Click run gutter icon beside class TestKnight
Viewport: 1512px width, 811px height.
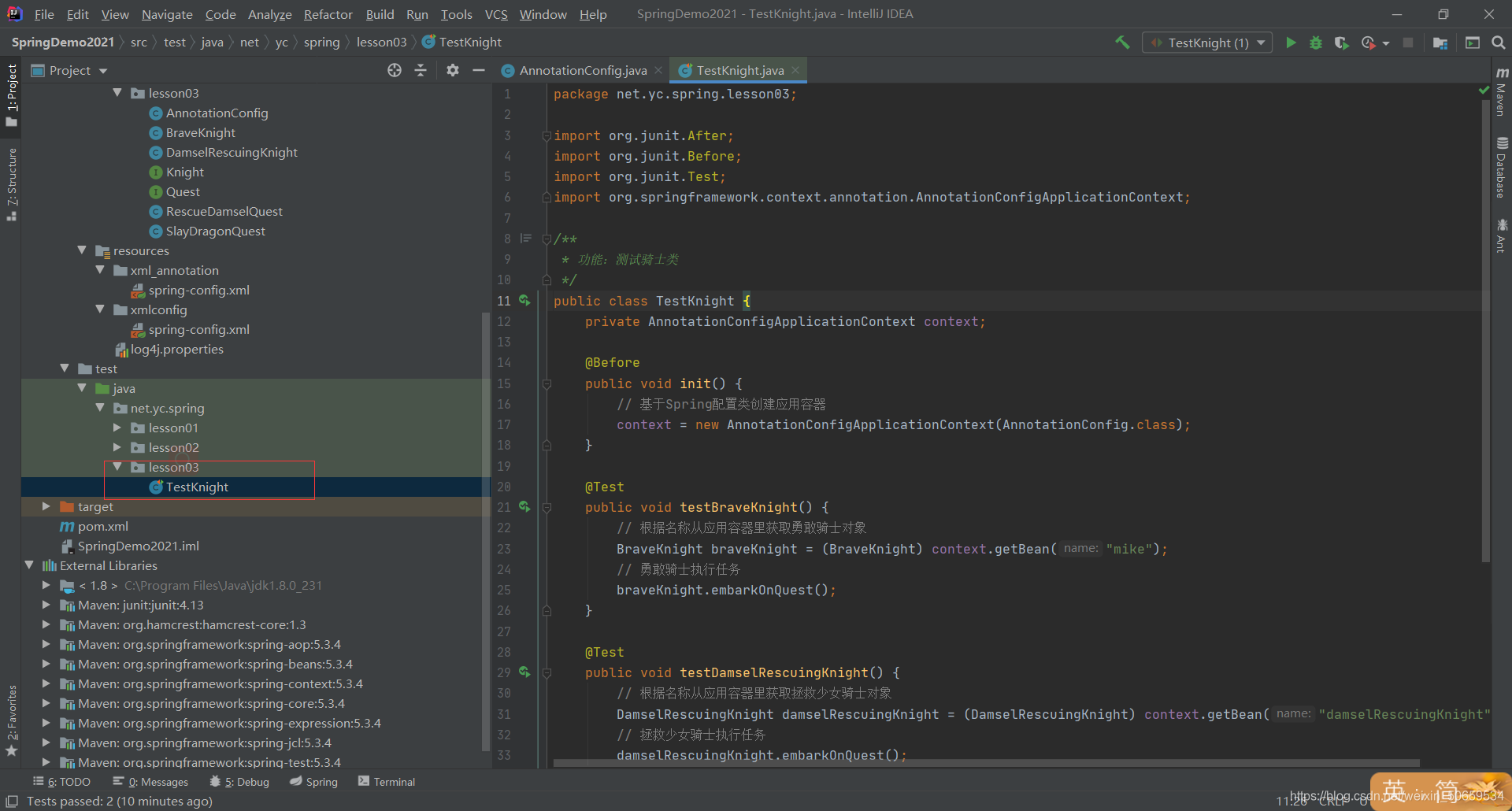coord(524,301)
